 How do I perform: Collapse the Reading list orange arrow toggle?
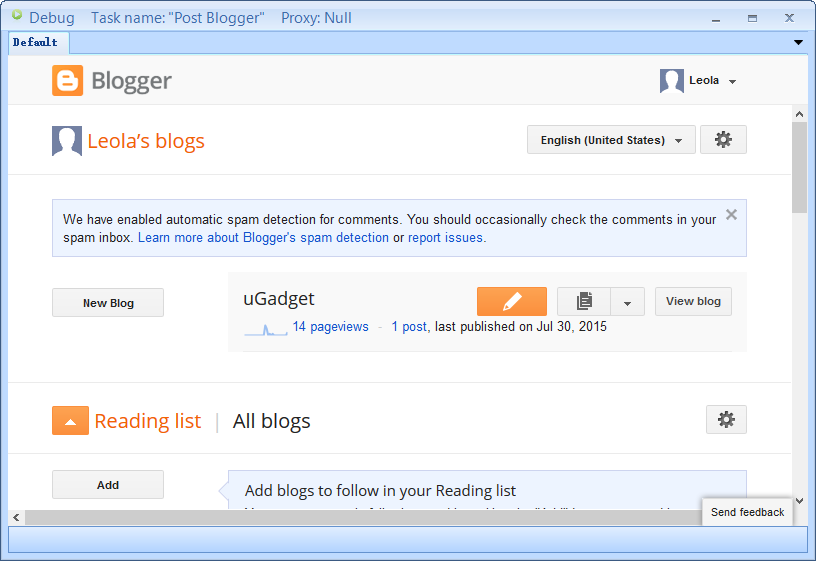click(70, 421)
